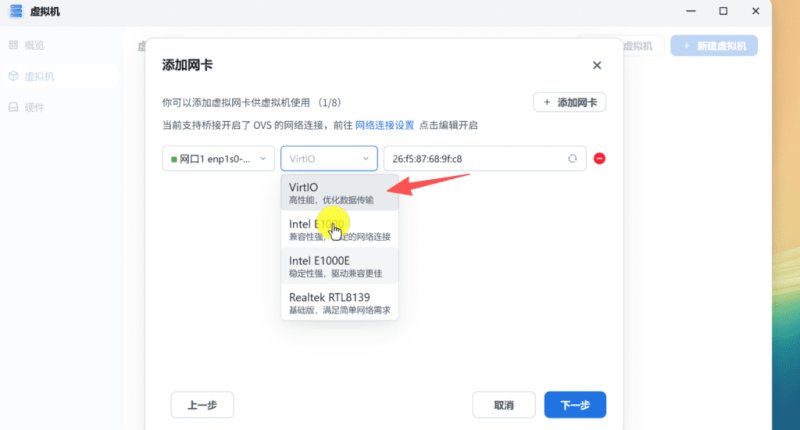This screenshot has width=800, height=430.
Task: Select Realtek RTL8139 adapter option
Action: [x=339, y=303]
